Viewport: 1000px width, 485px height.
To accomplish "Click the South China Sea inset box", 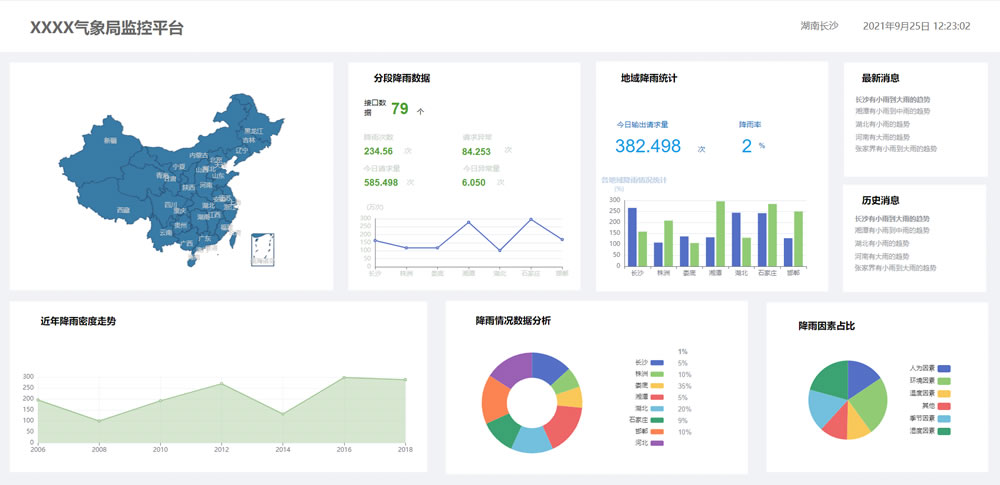I will click(x=263, y=248).
